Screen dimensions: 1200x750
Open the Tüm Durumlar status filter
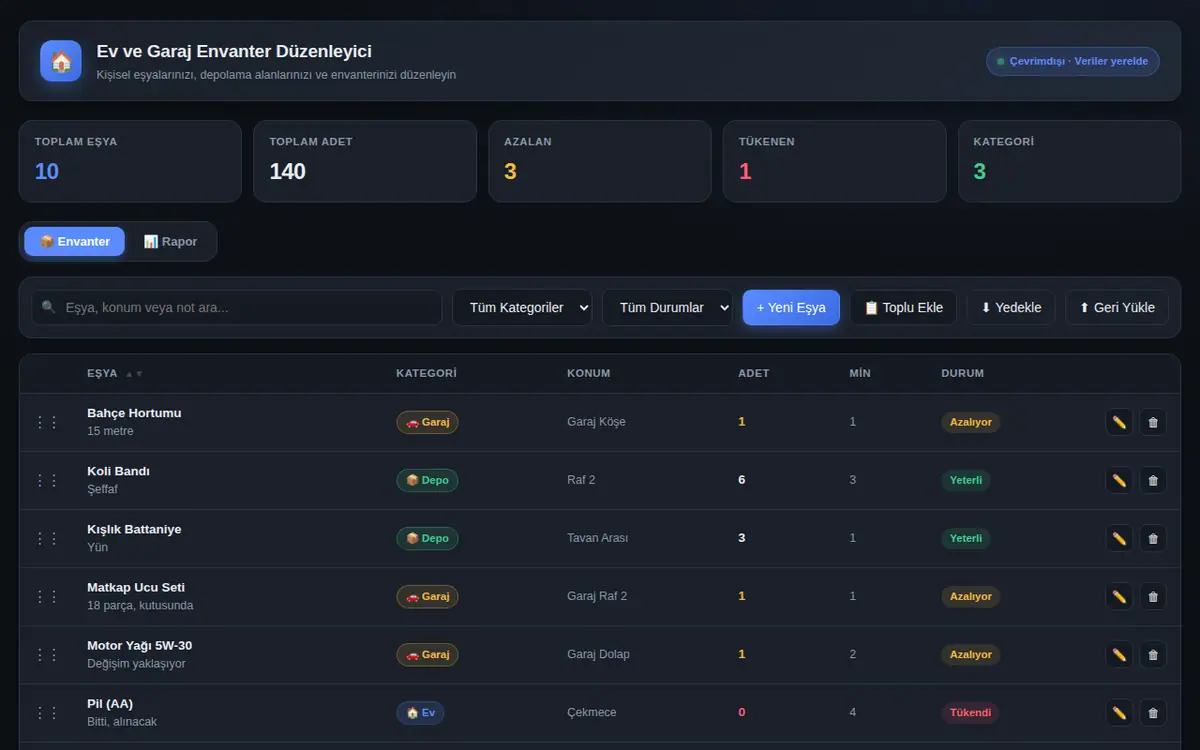click(667, 308)
